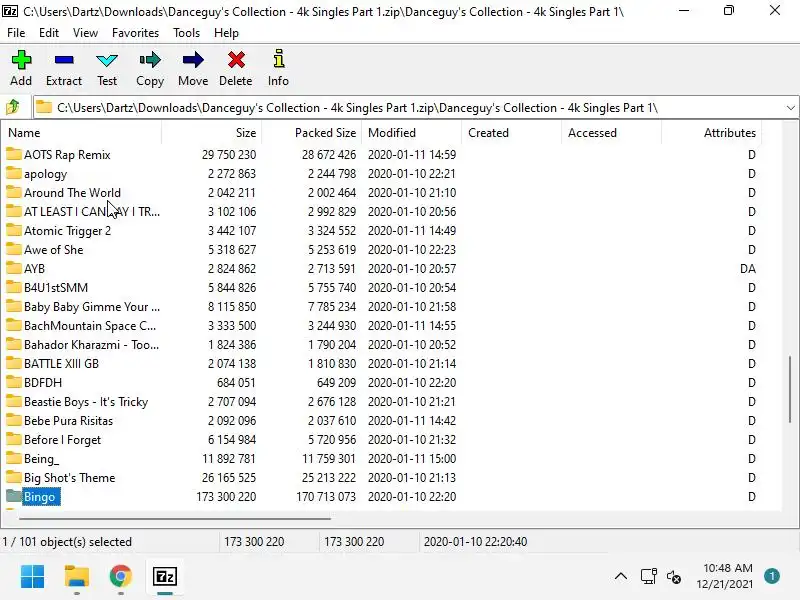Open the View menu

pos(85,33)
